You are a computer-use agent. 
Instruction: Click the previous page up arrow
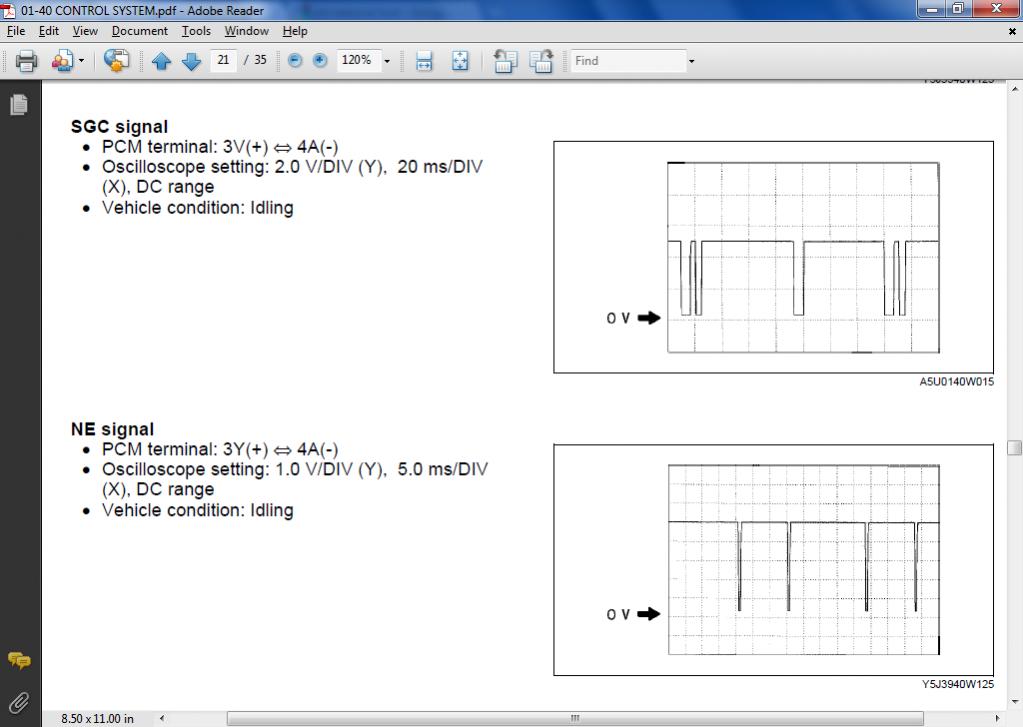(x=161, y=61)
